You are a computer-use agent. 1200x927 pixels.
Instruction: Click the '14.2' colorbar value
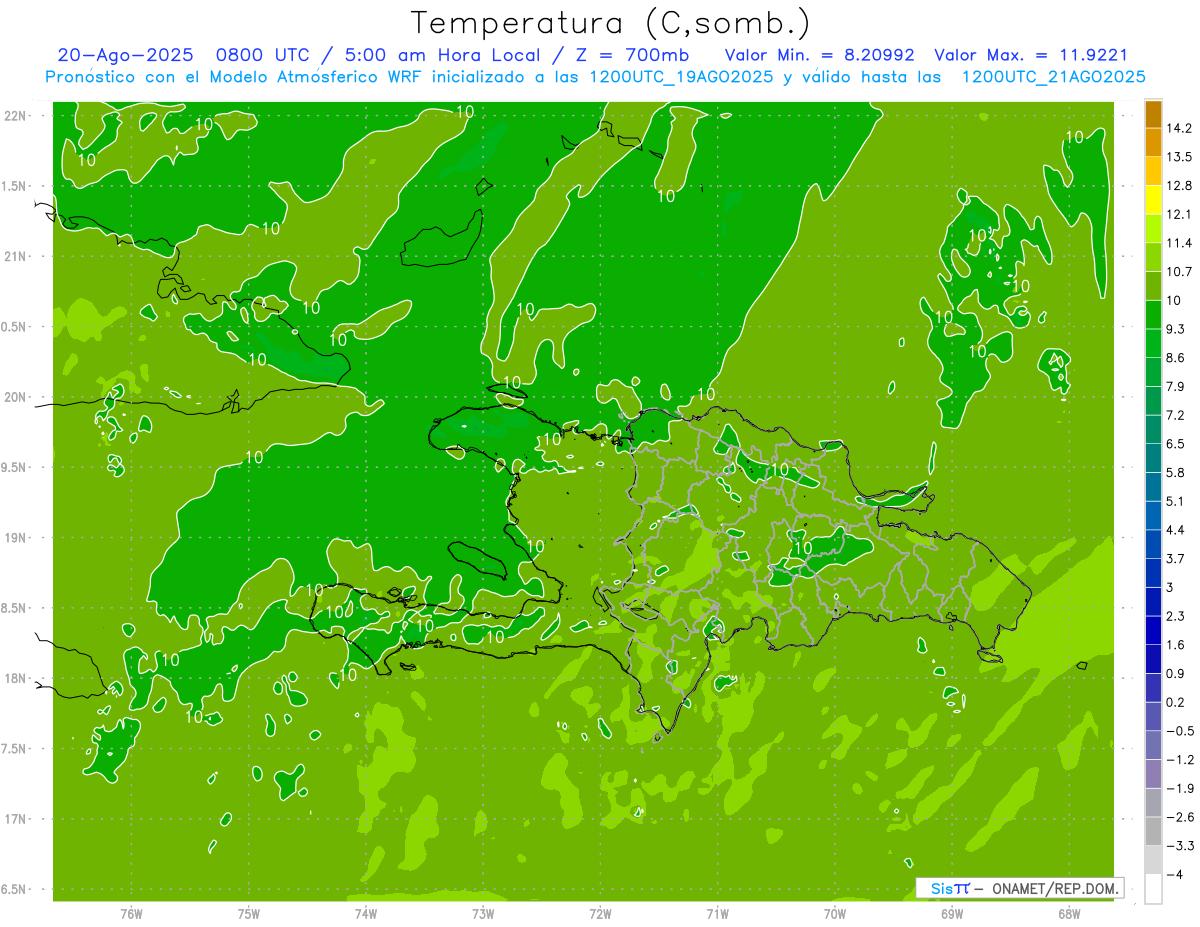tap(1180, 128)
